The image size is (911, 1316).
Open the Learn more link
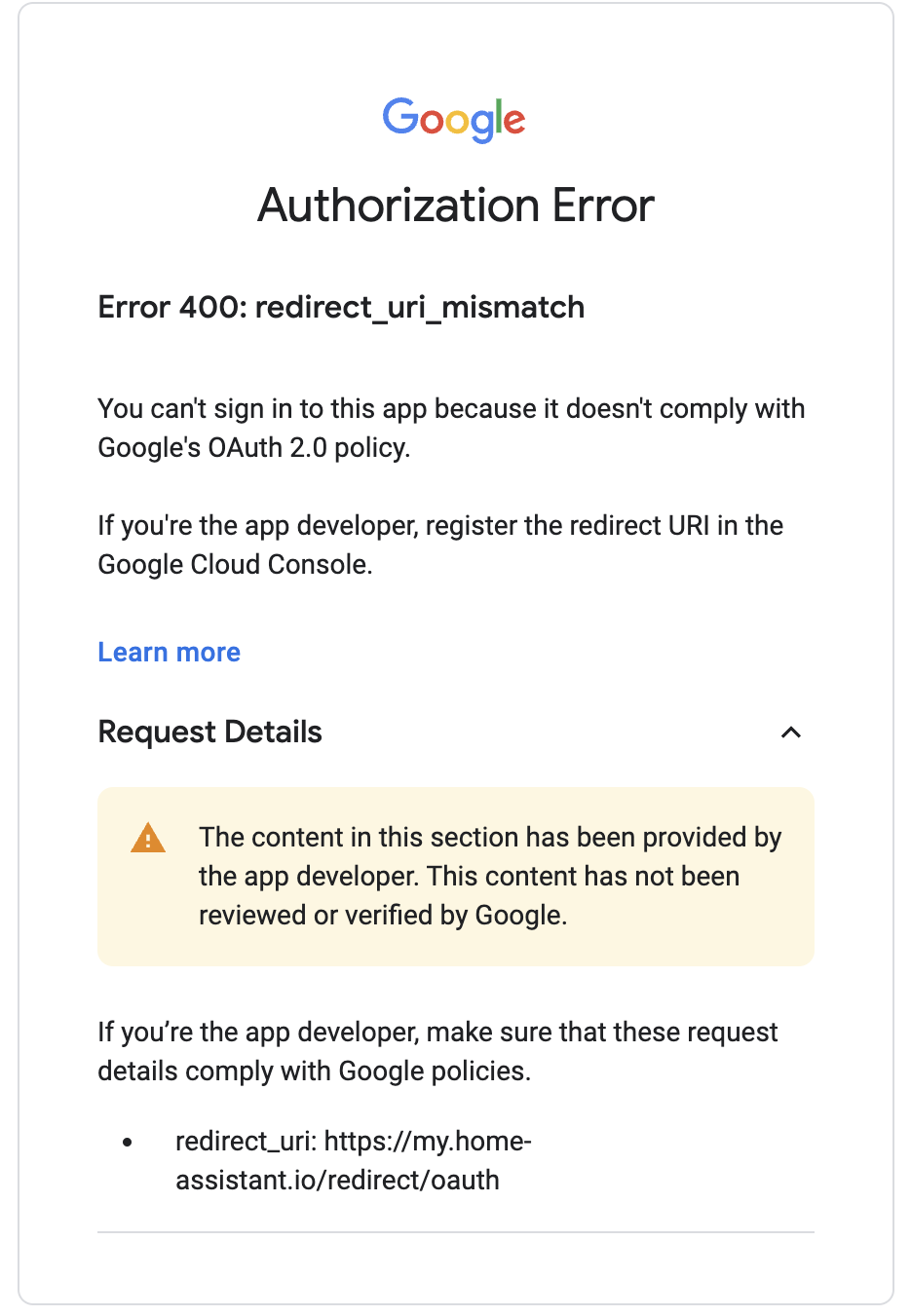point(169,652)
